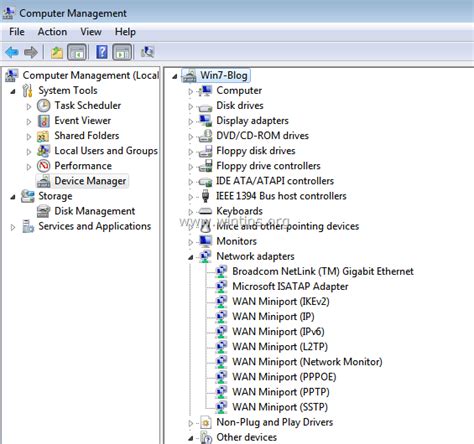Select WAN Miniport (Network Monitor)
This screenshot has width=474, height=444.
point(307,362)
